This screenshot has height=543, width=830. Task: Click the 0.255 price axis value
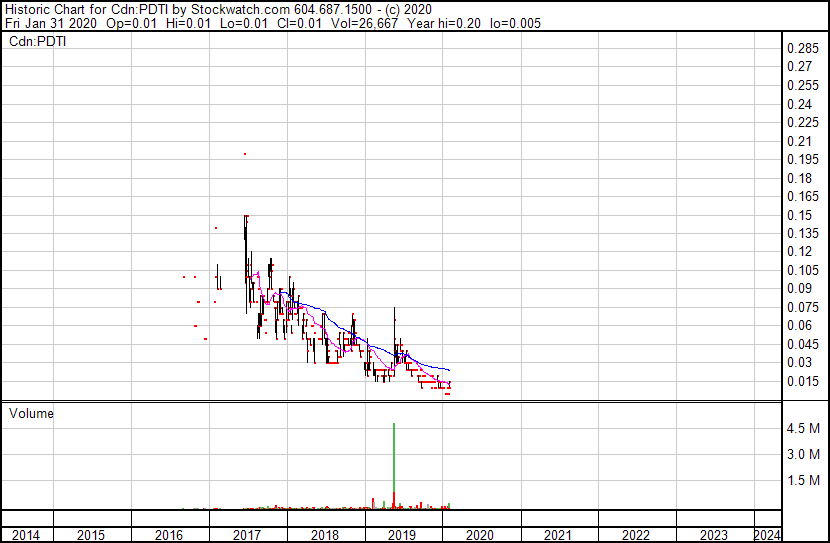803,86
